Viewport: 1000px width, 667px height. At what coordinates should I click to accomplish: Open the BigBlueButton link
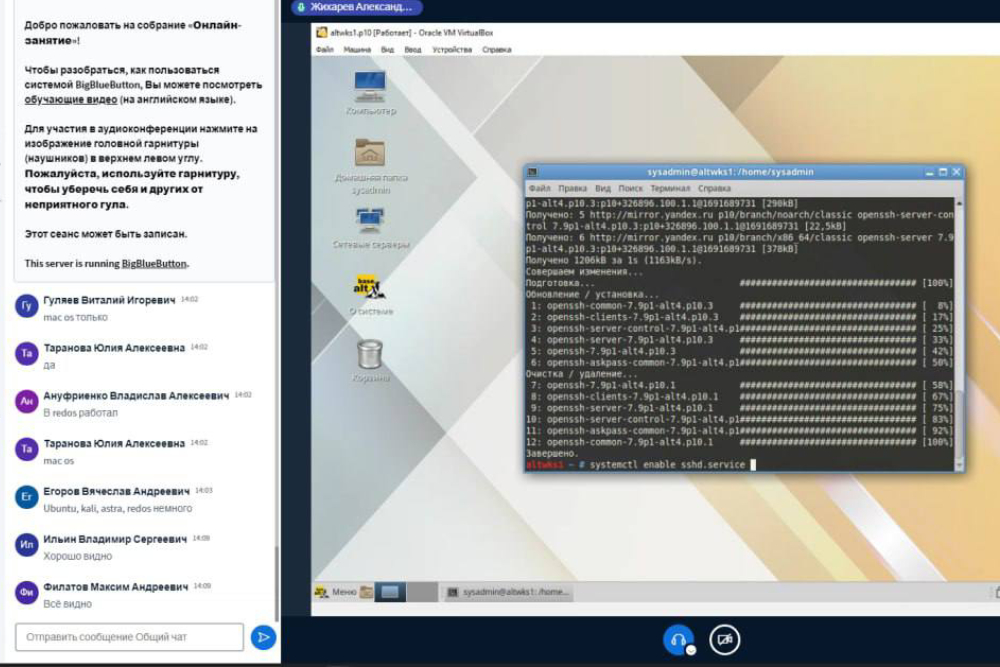(x=154, y=264)
